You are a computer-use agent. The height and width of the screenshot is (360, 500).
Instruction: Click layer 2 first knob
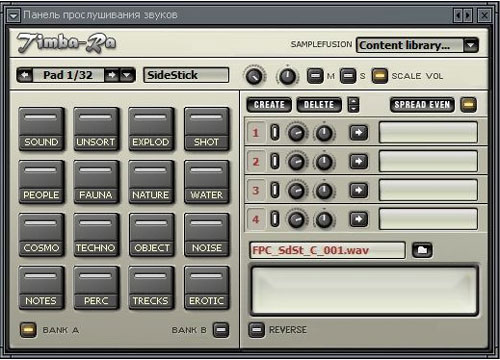(x=296, y=162)
